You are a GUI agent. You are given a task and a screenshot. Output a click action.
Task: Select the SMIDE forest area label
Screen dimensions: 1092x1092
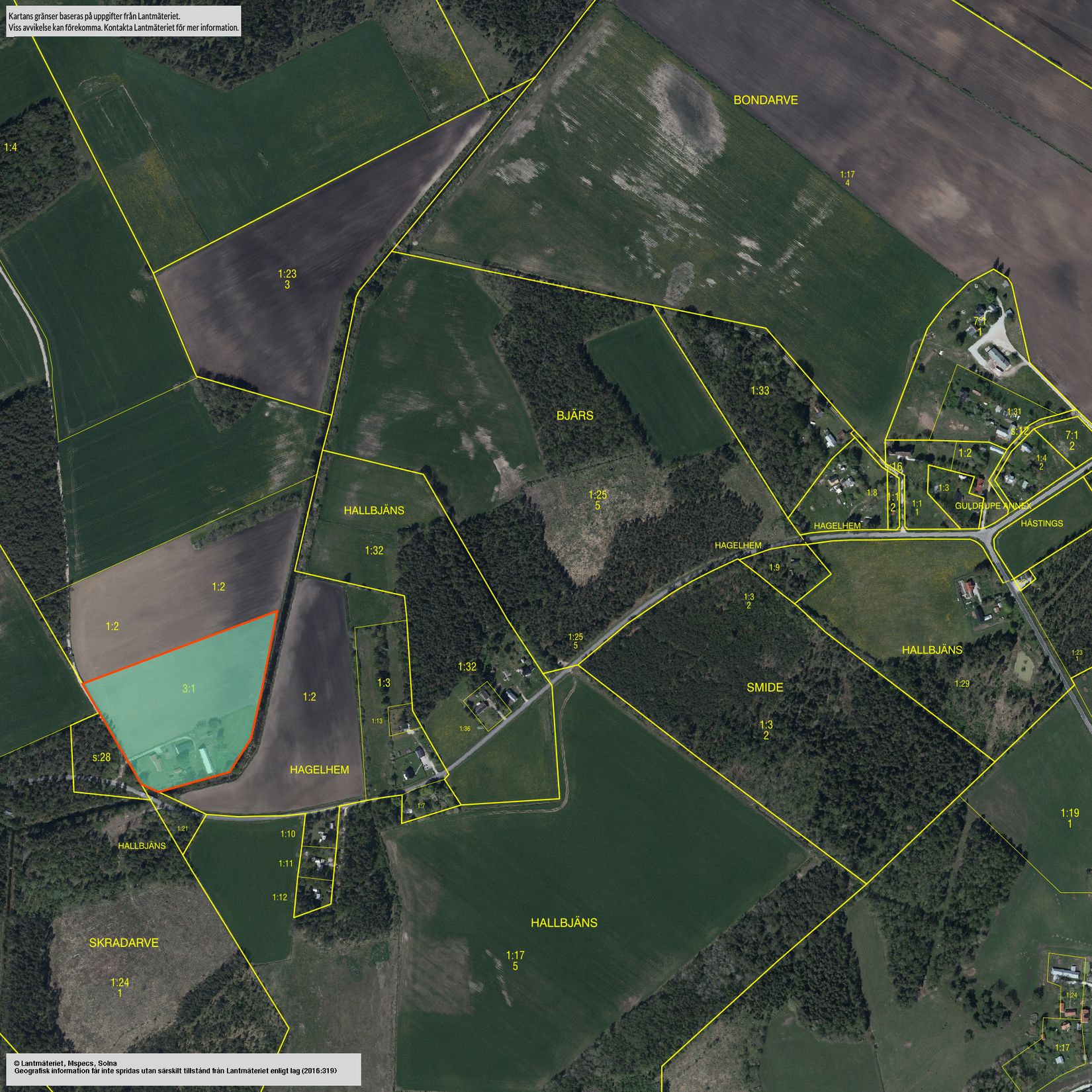click(764, 688)
